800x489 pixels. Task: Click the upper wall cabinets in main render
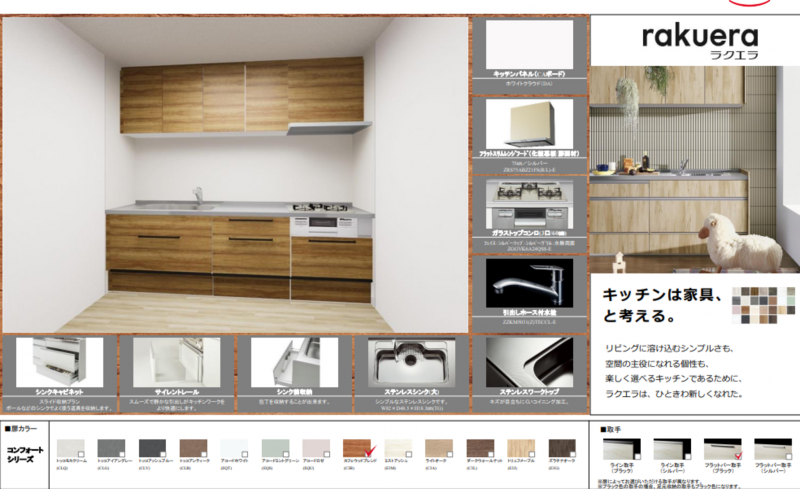[242, 95]
